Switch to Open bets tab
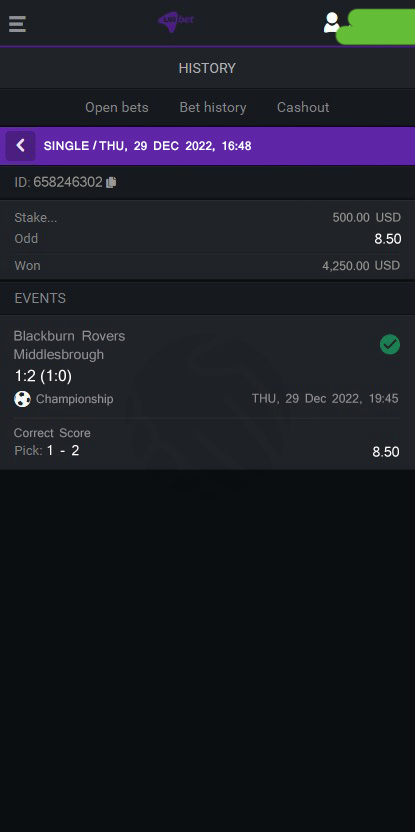Viewport: 415px width, 832px height. tap(117, 107)
